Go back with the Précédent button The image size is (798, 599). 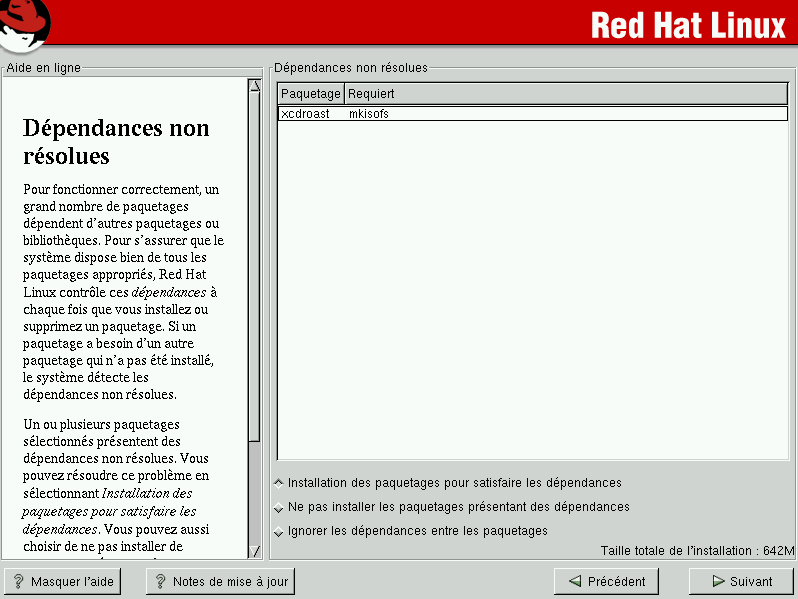click(x=606, y=581)
